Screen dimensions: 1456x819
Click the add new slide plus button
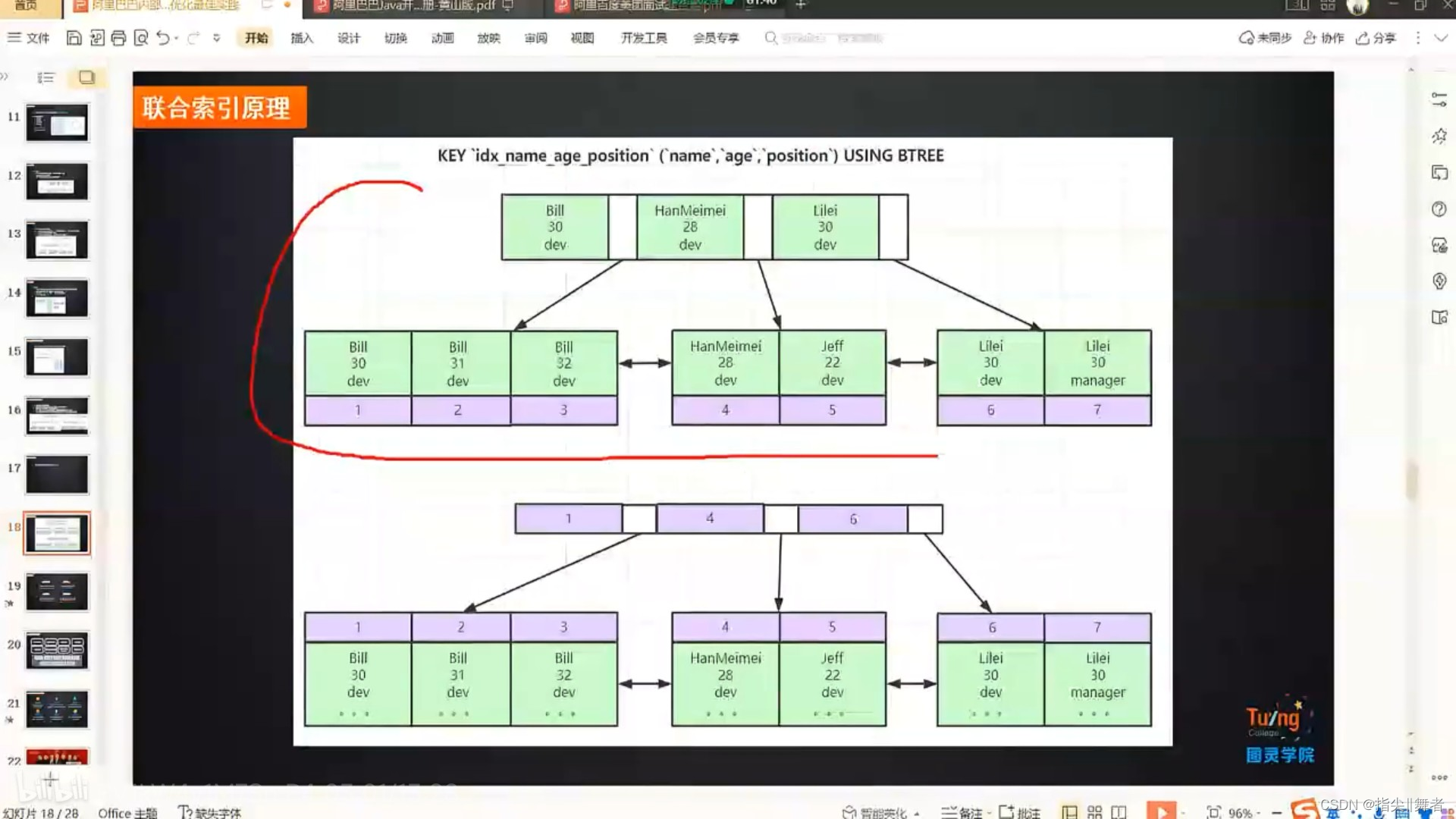50,779
